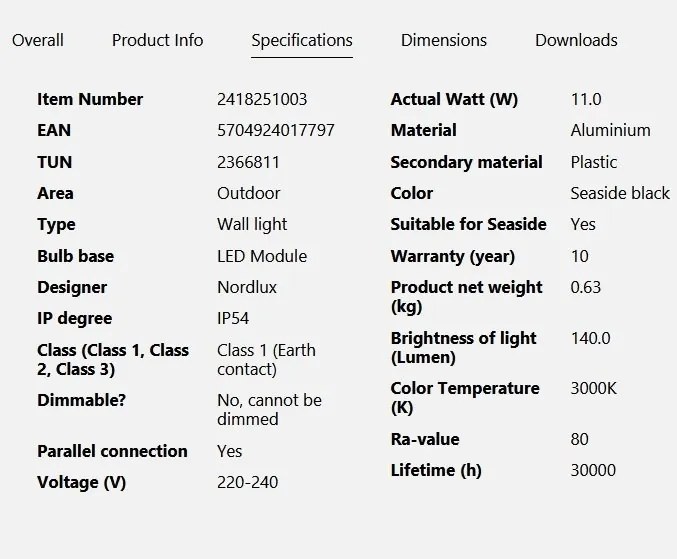Screen dimensions: 677x559
Task: Click the Warranty (year) label
Action: pos(453,256)
